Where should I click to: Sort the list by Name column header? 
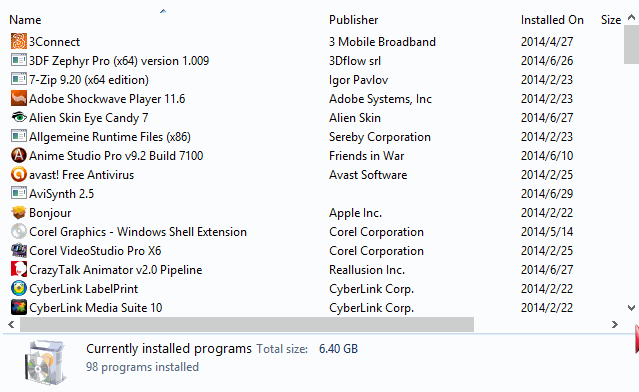point(25,20)
